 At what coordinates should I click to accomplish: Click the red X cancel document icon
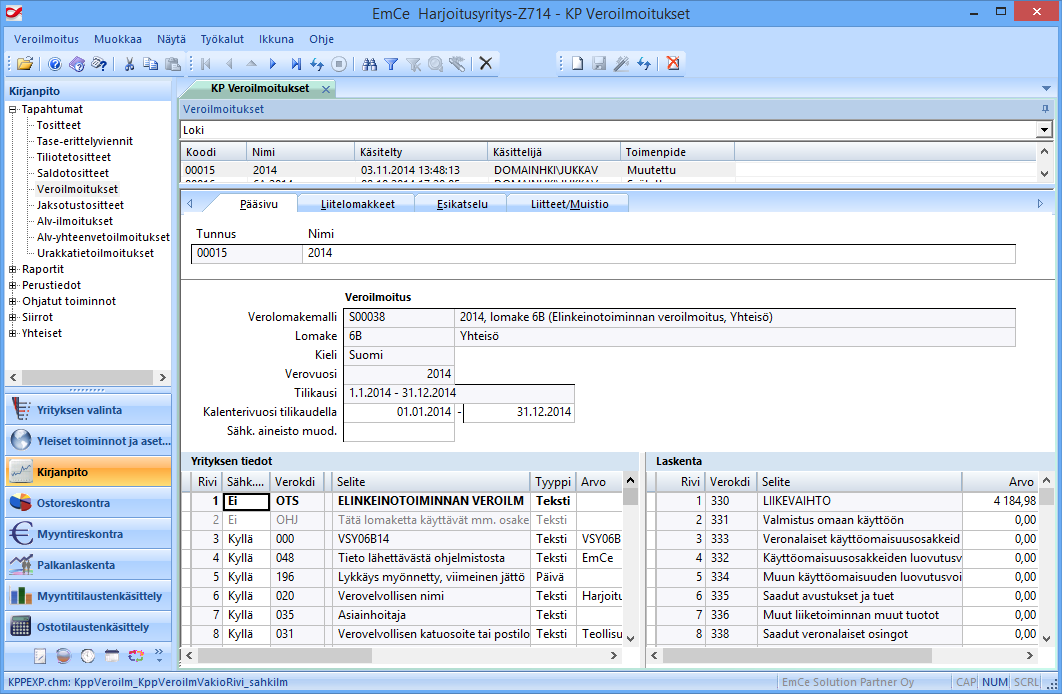673,64
